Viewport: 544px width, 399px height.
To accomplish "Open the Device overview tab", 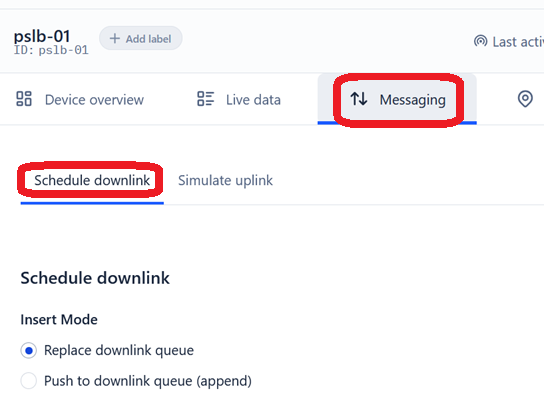I will click(x=80, y=100).
